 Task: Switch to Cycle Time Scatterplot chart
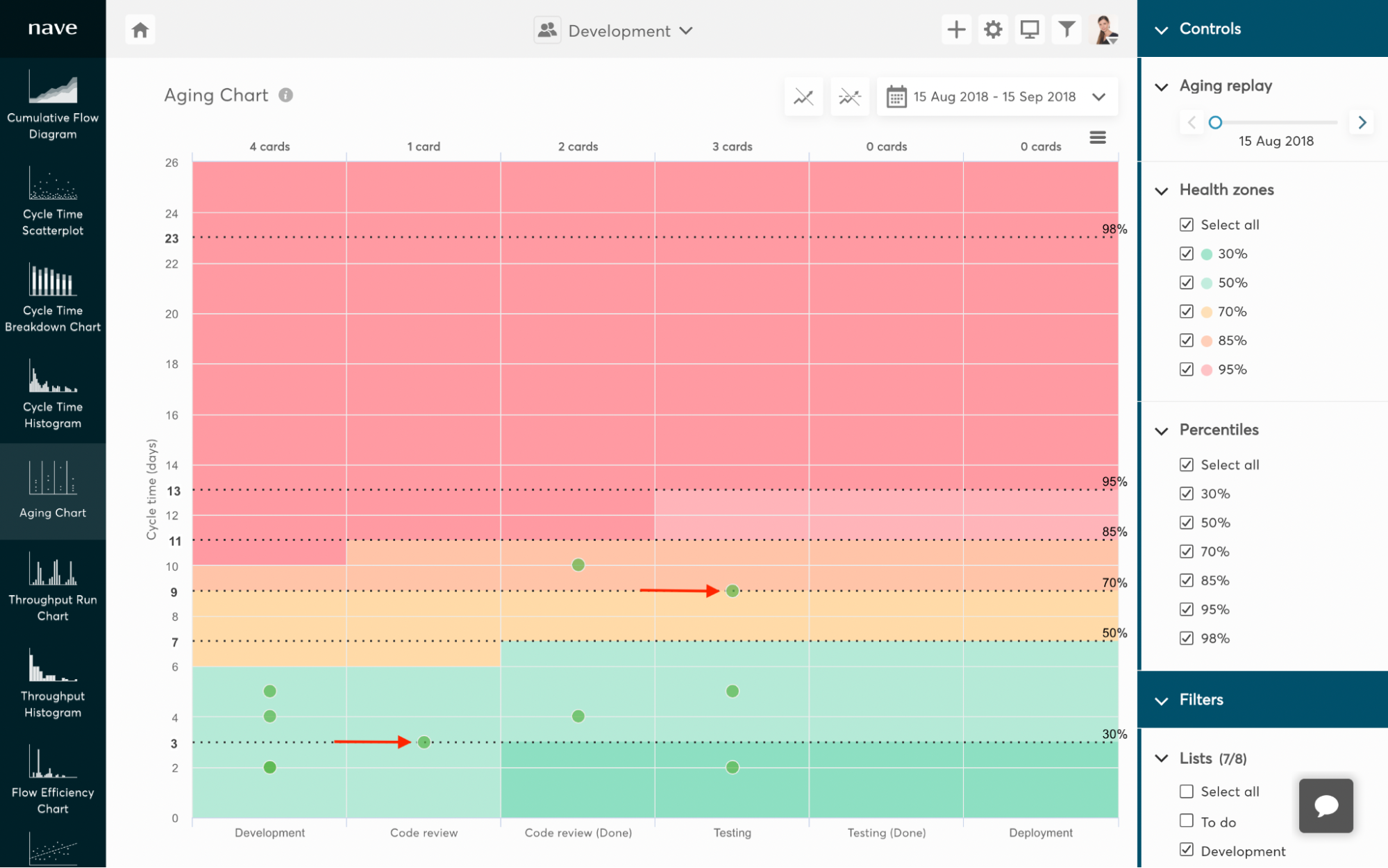pos(53,201)
